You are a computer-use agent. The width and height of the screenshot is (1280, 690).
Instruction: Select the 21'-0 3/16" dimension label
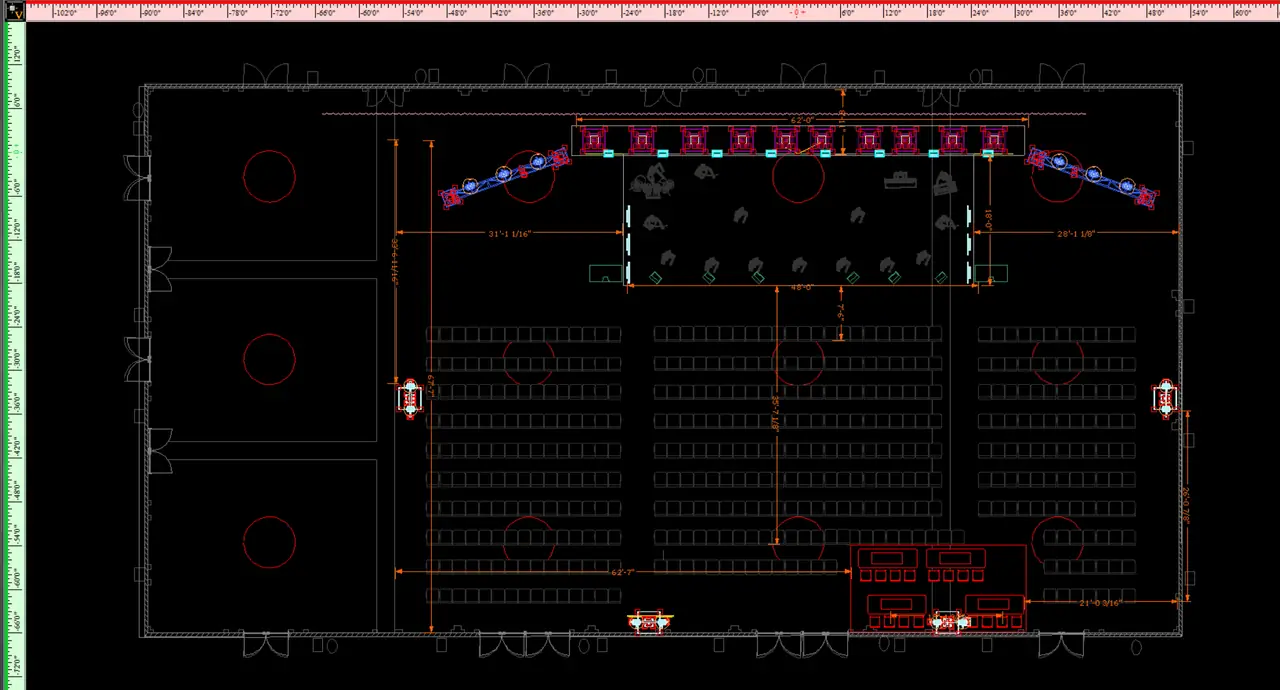click(x=1100, y=601)
